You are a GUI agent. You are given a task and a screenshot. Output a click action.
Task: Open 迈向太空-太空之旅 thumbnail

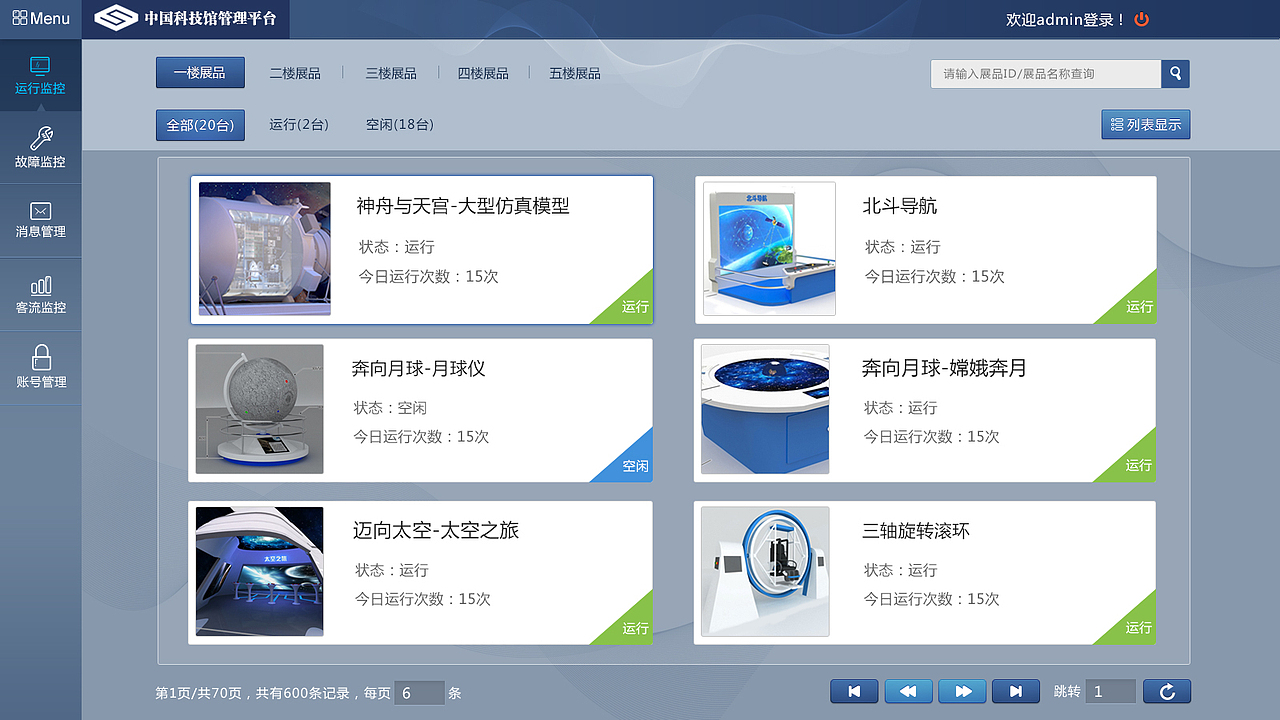coord(260,572)
